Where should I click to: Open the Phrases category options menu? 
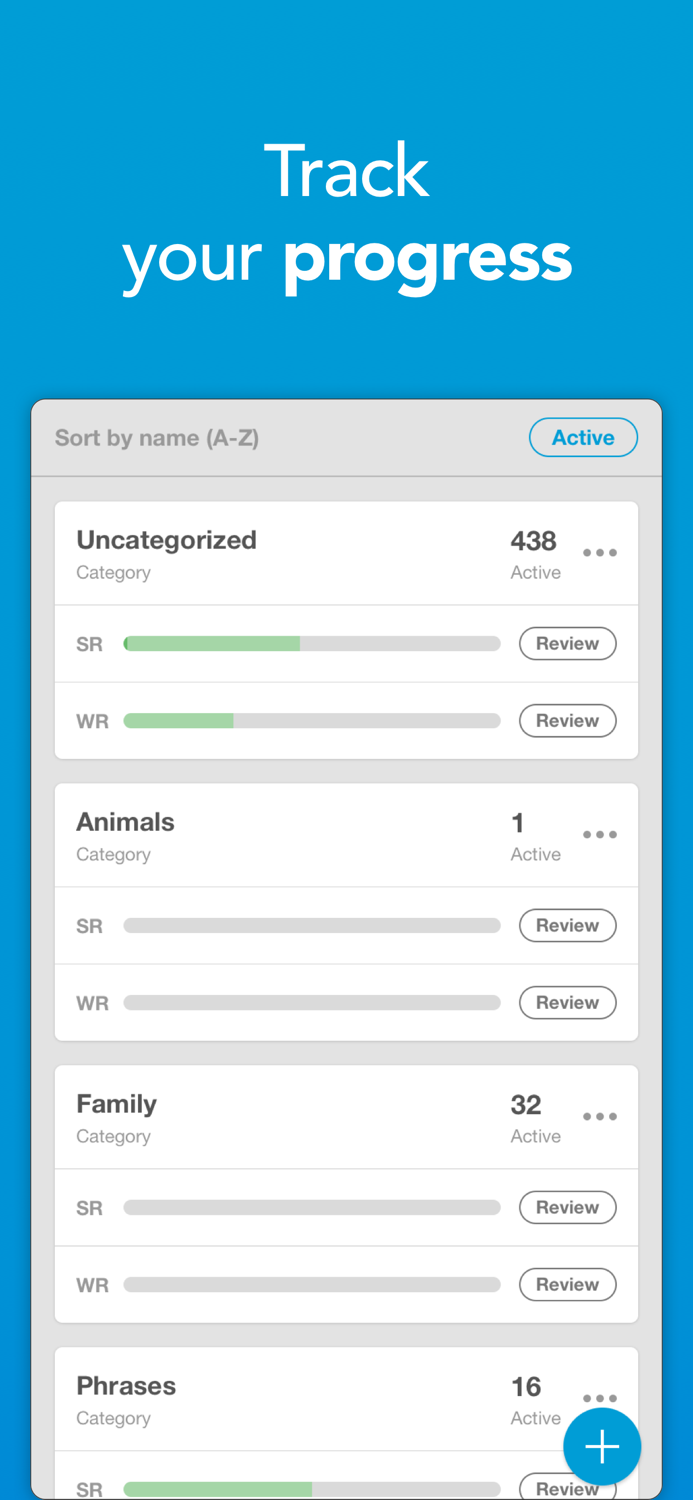point(600,1398)
